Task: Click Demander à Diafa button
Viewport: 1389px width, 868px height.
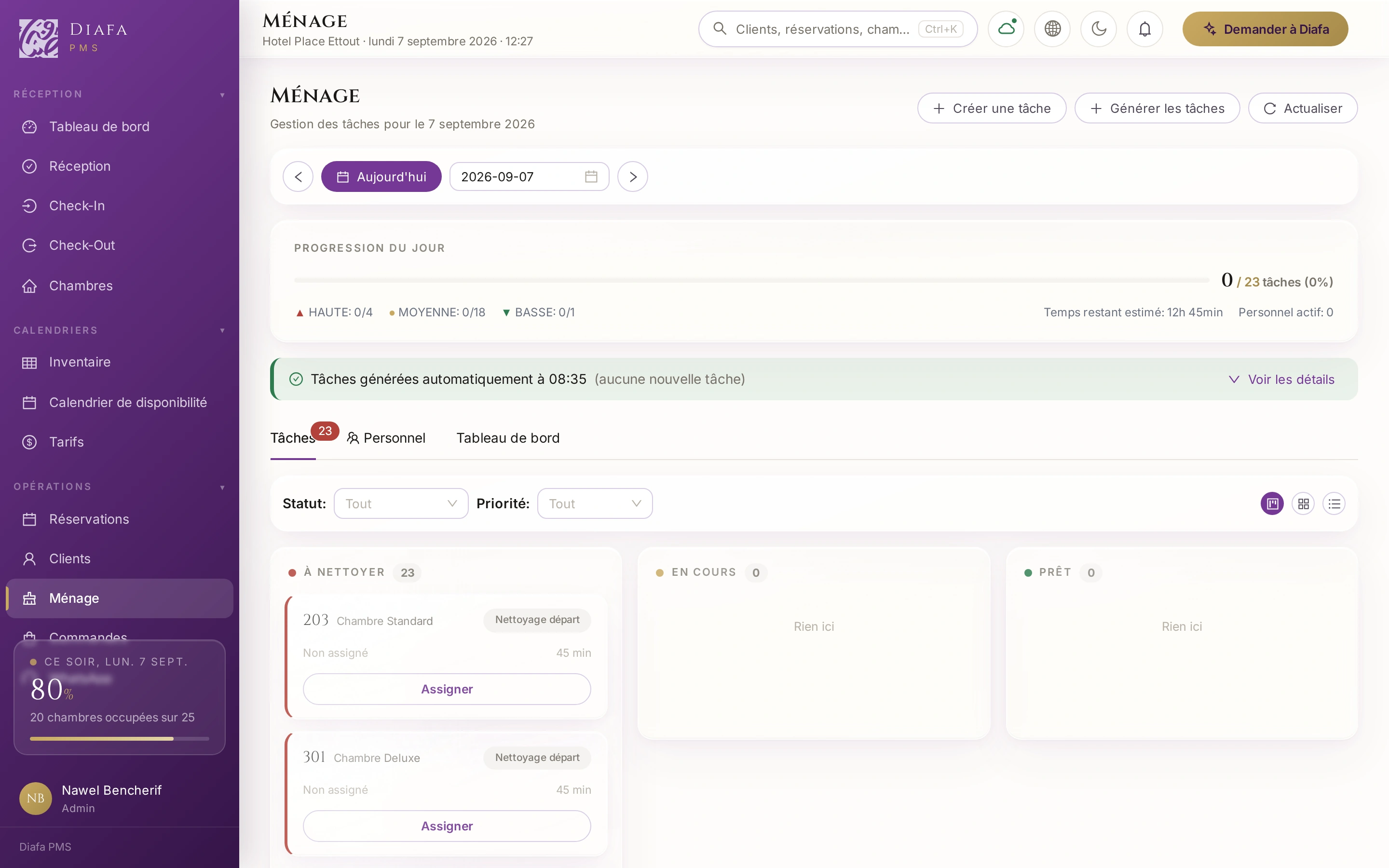Action: click(1265, 29)
